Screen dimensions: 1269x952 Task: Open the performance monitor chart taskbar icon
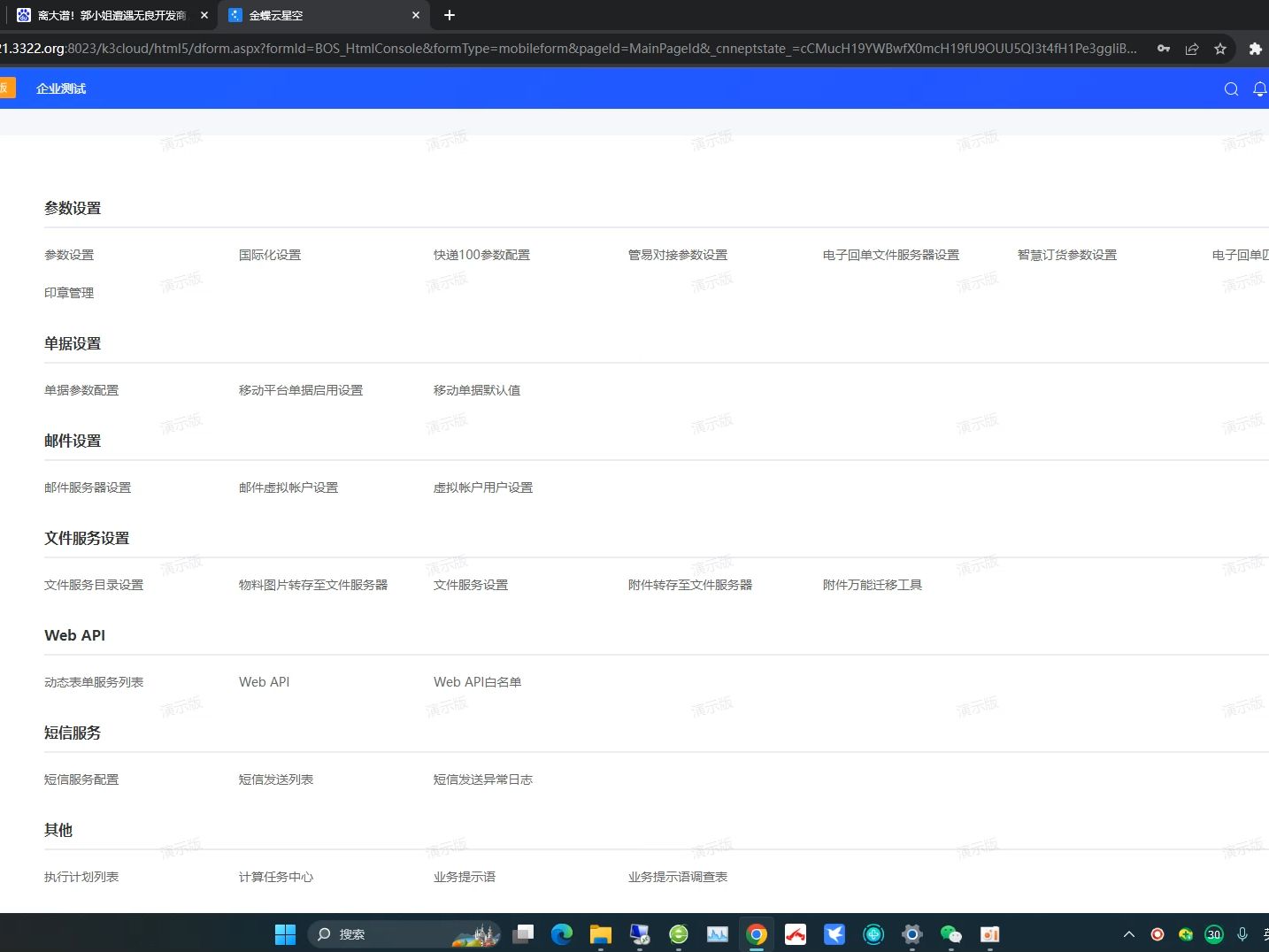pos(718,934)
